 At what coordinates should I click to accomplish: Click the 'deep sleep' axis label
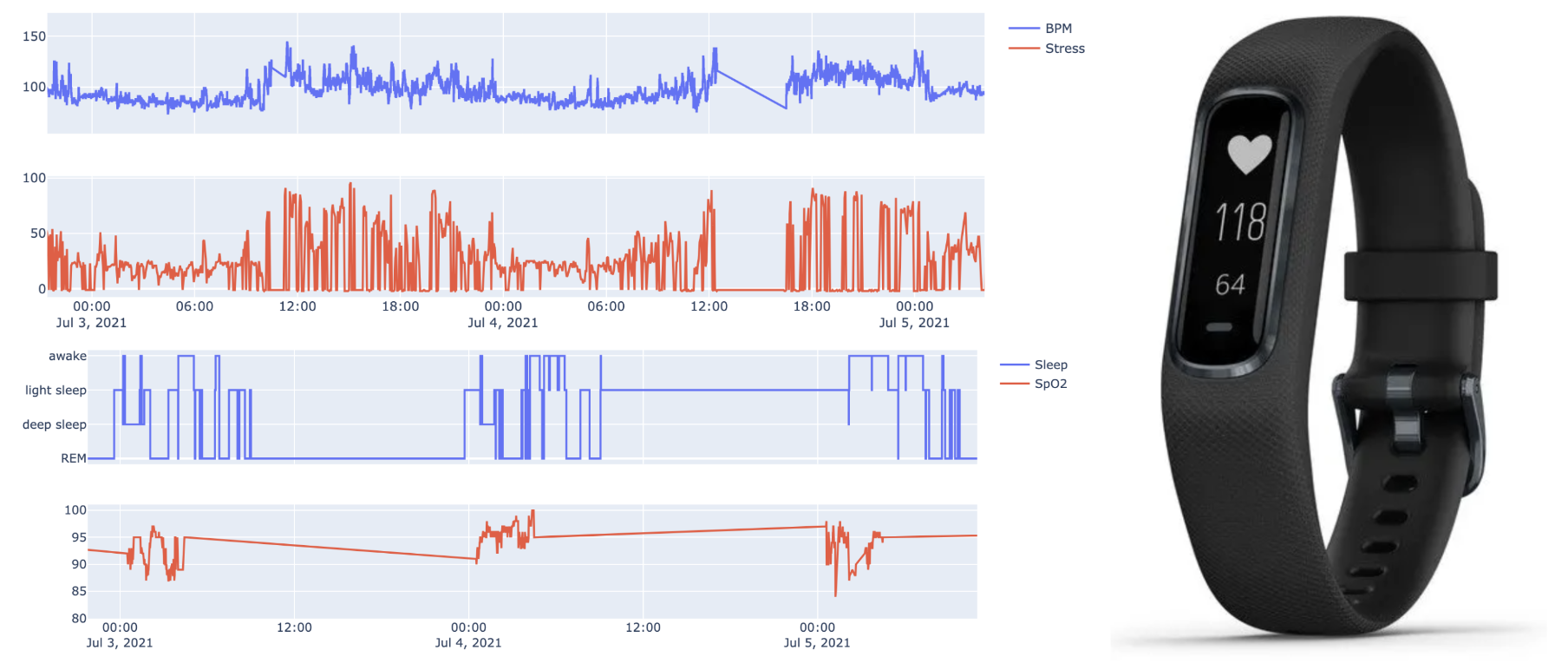[x=55, y=424]
